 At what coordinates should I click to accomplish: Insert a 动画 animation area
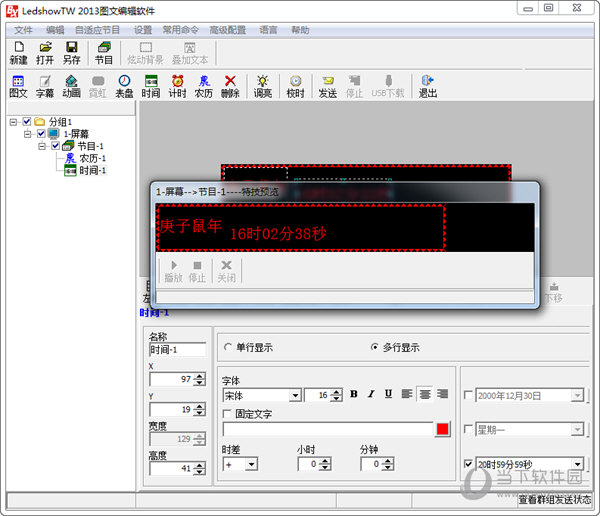(72, 87)
